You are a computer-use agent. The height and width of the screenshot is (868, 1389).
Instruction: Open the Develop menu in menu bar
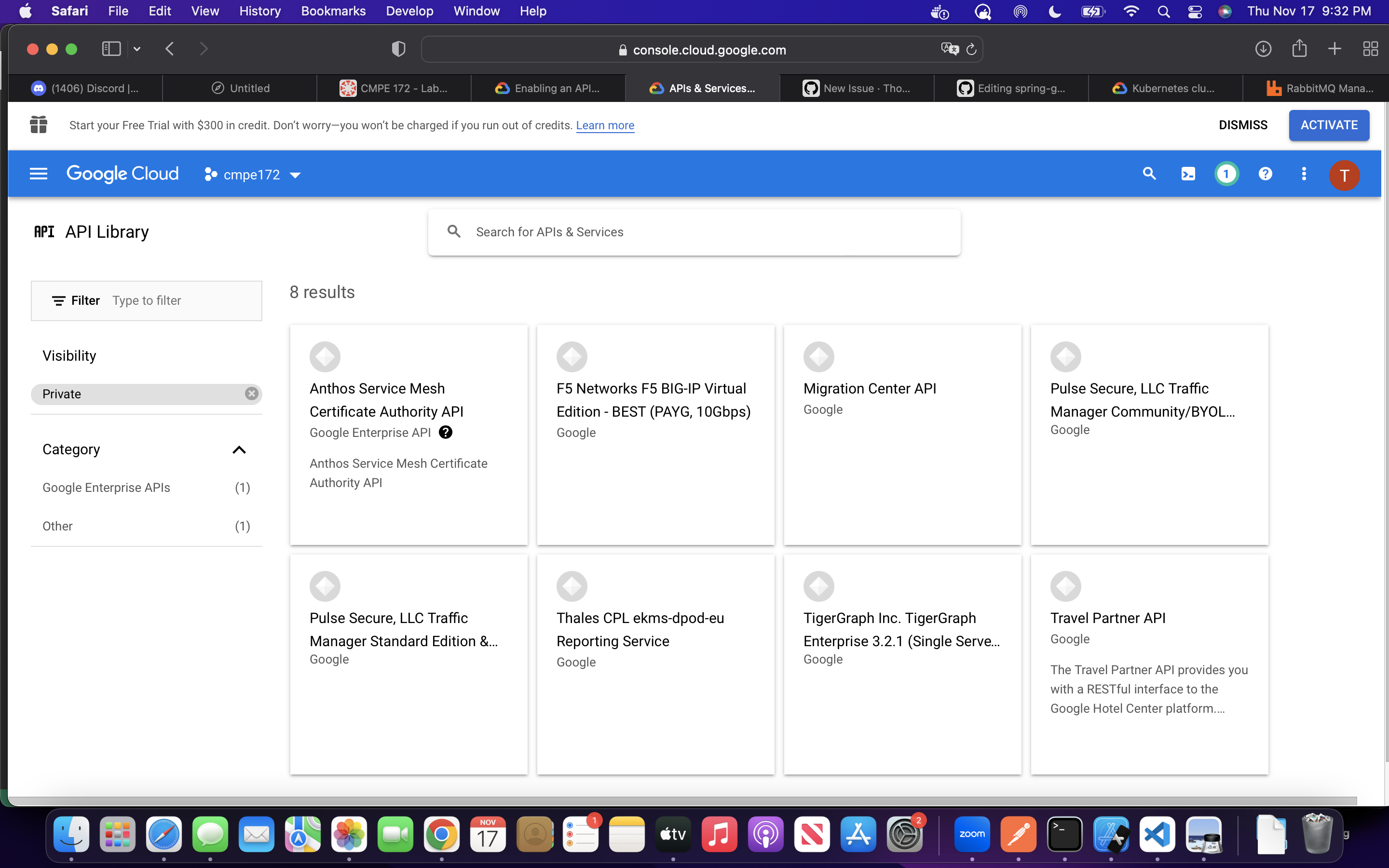pyautogui.click(x=409, y=11)
